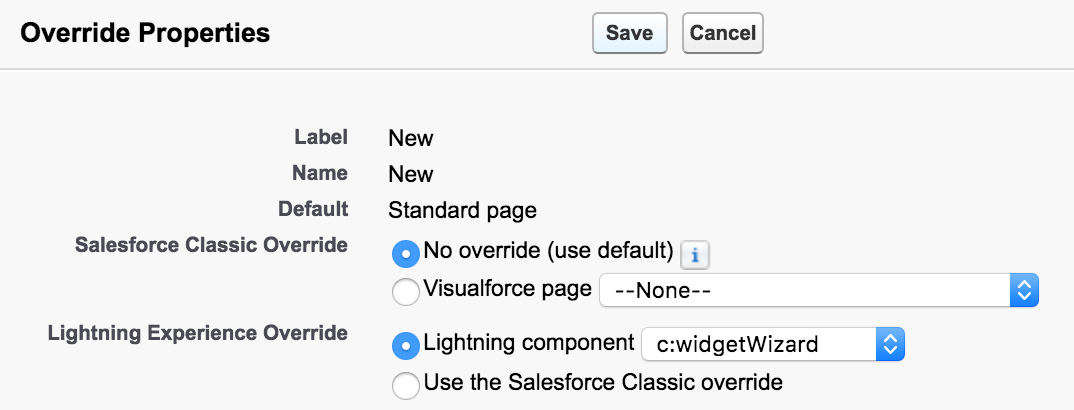
Task: Click the Lightning Experience Override label
Action: pyautogui.click(x=197, y=333)
